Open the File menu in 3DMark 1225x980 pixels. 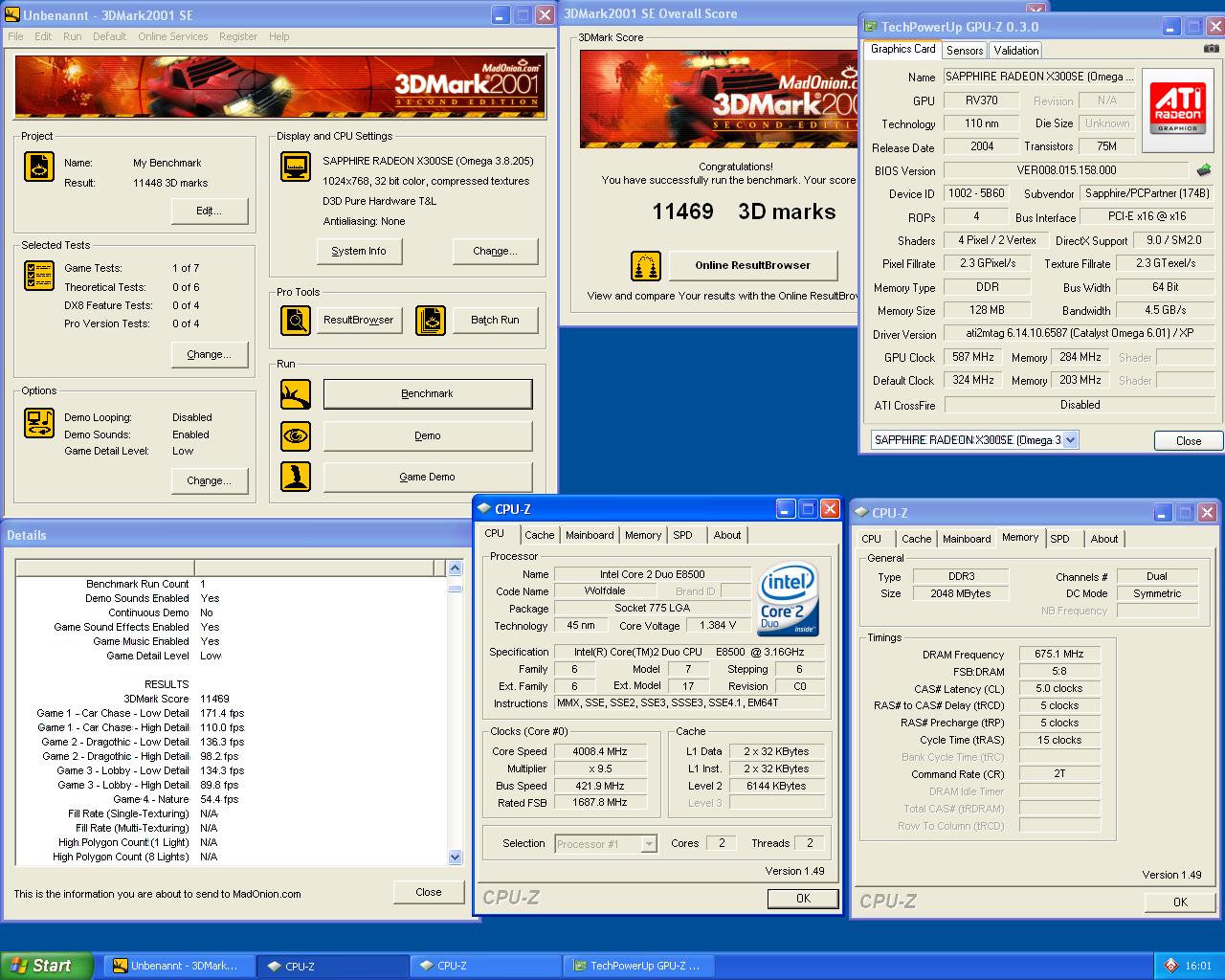(x=15, y=36)
